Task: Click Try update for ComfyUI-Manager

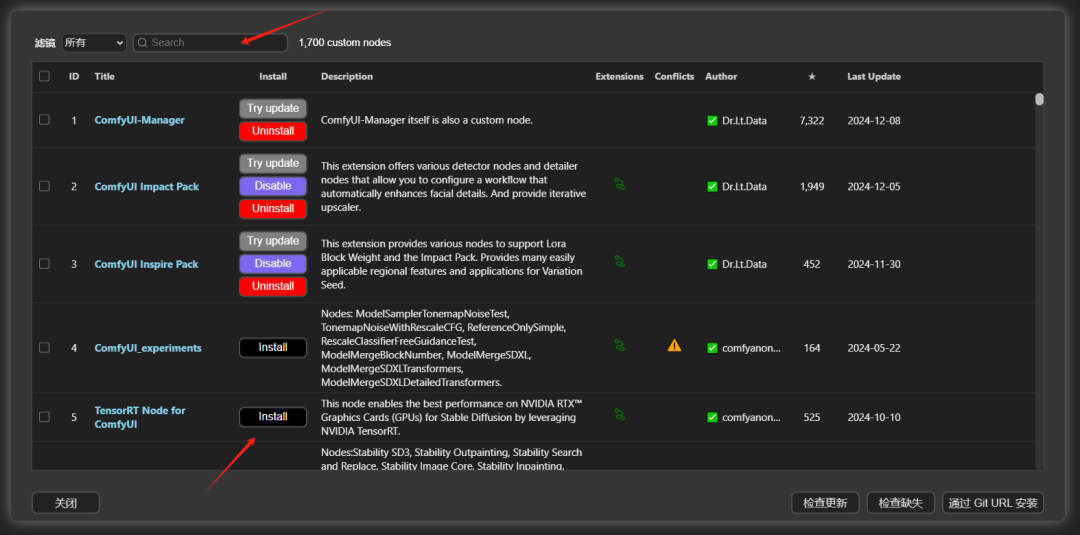Action: coord(273,109)
